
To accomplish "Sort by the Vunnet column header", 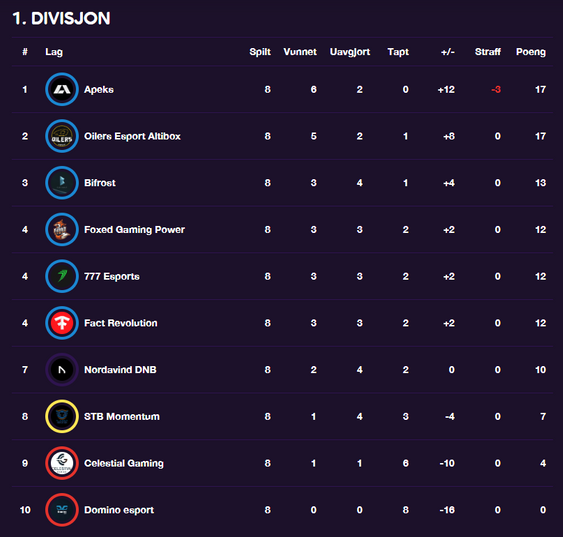I will (300, 52).
